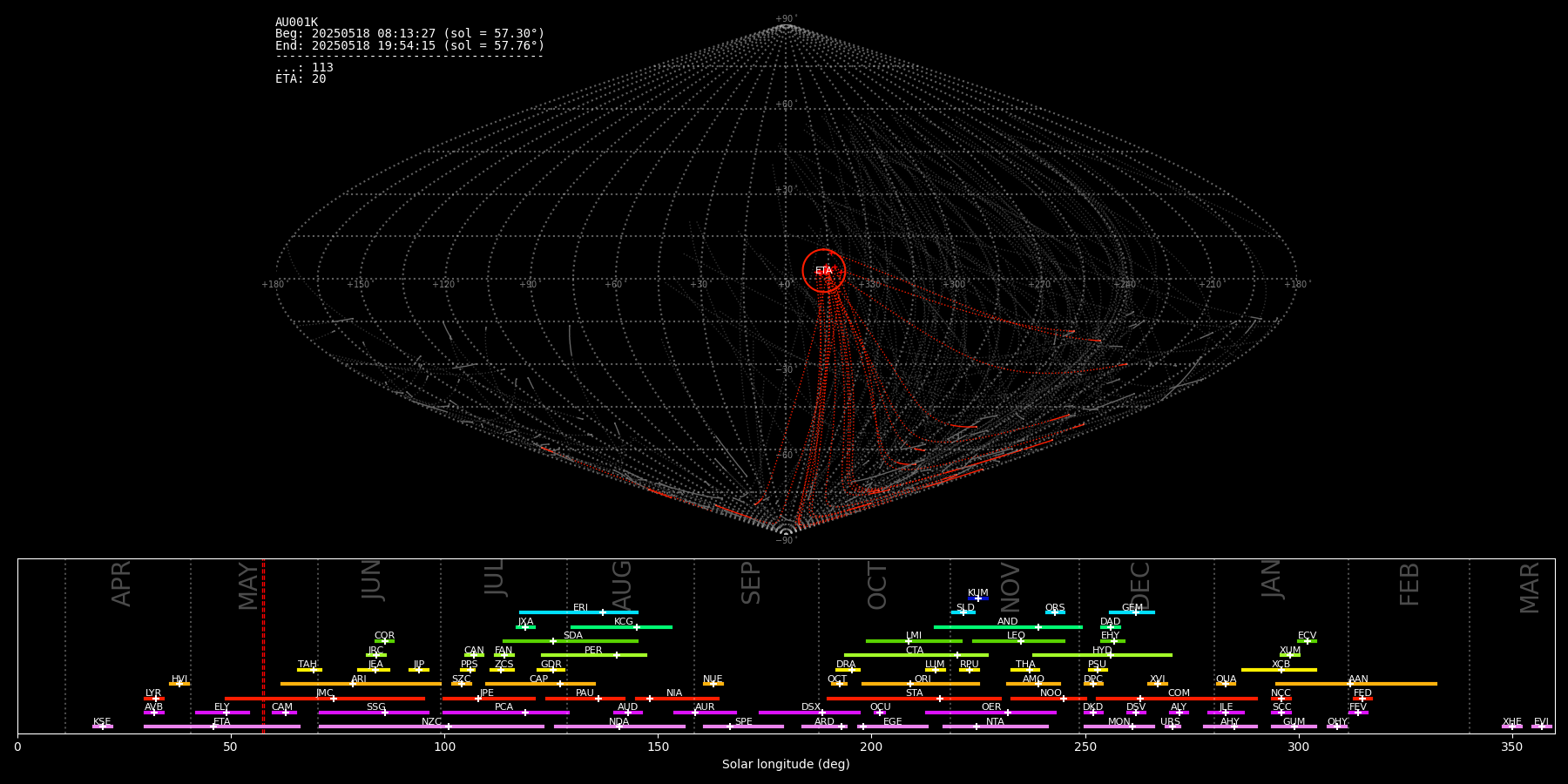Select the End: 20250518 19:54:15 line

coord(409,45)
